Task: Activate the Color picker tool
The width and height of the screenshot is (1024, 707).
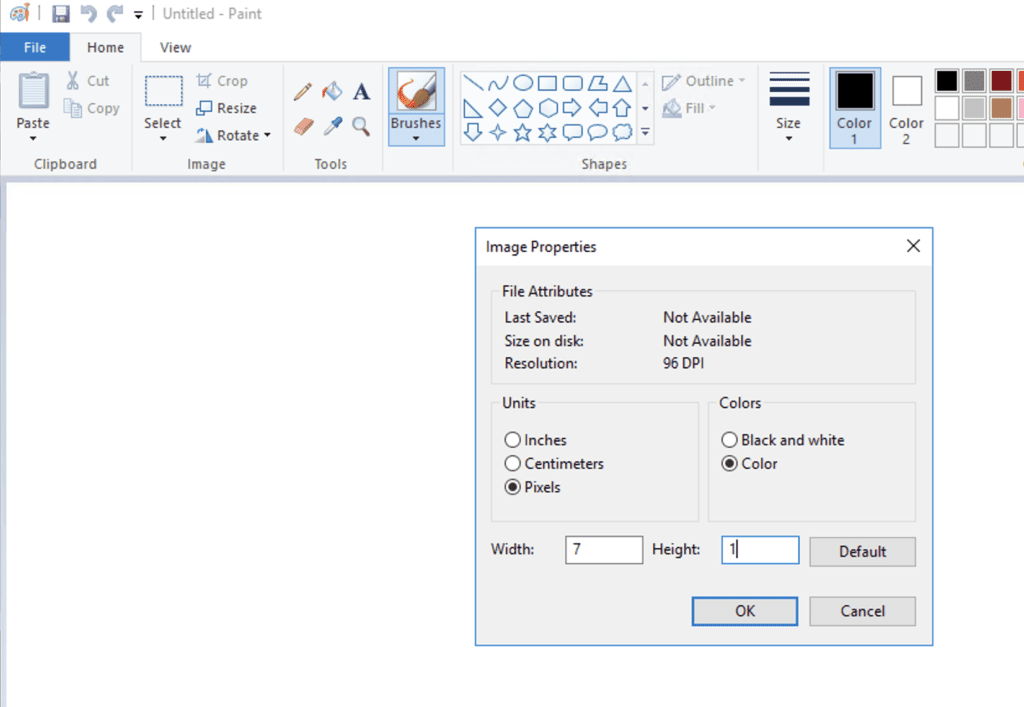Action: click(332, 128)
